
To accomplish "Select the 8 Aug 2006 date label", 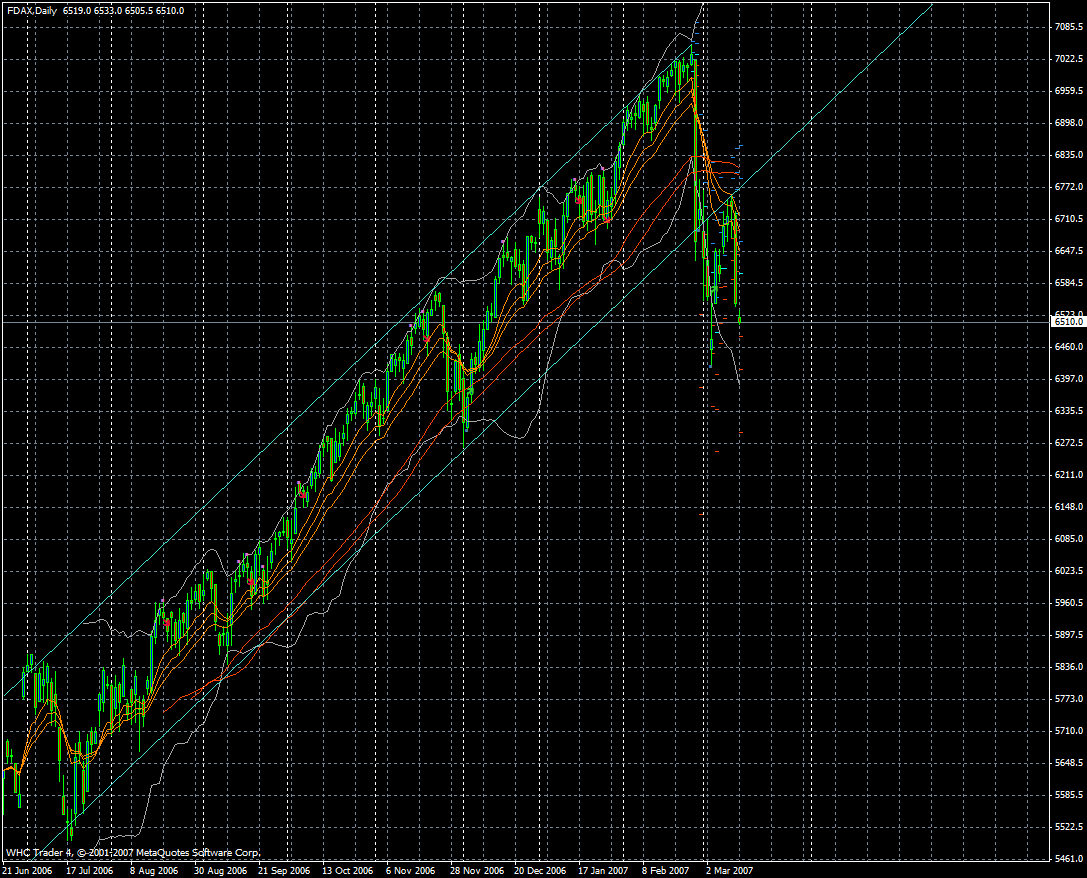I will click(154, 871).
